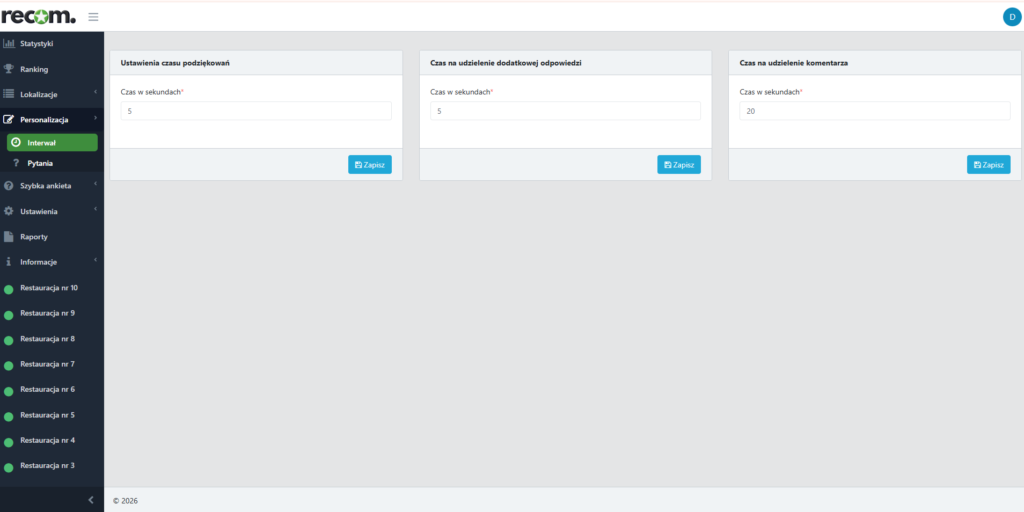Click the Ranking trophy icon
This screenshot has width=1024, height=512.
(9, 69)
